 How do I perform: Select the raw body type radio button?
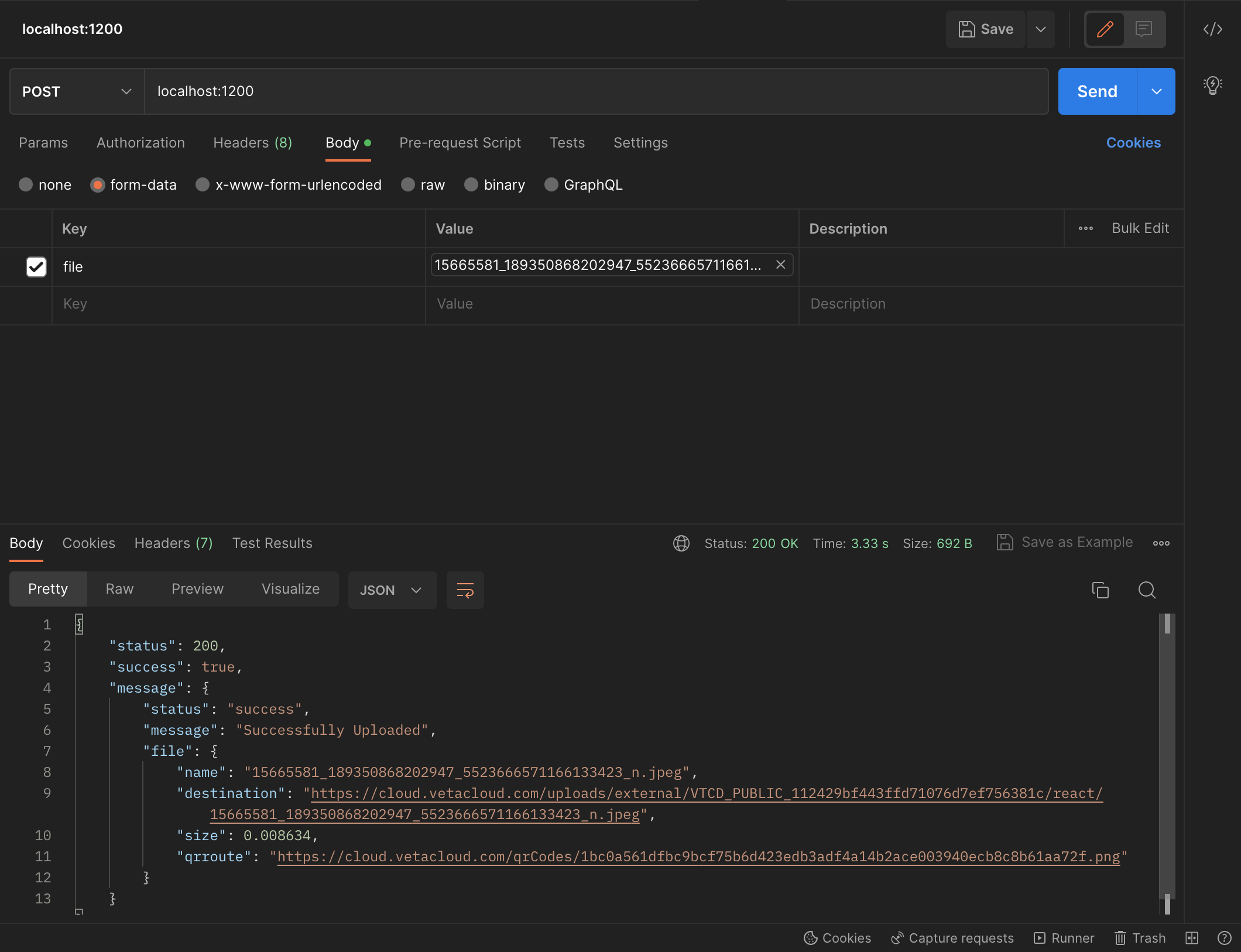(x=408, y=184)
